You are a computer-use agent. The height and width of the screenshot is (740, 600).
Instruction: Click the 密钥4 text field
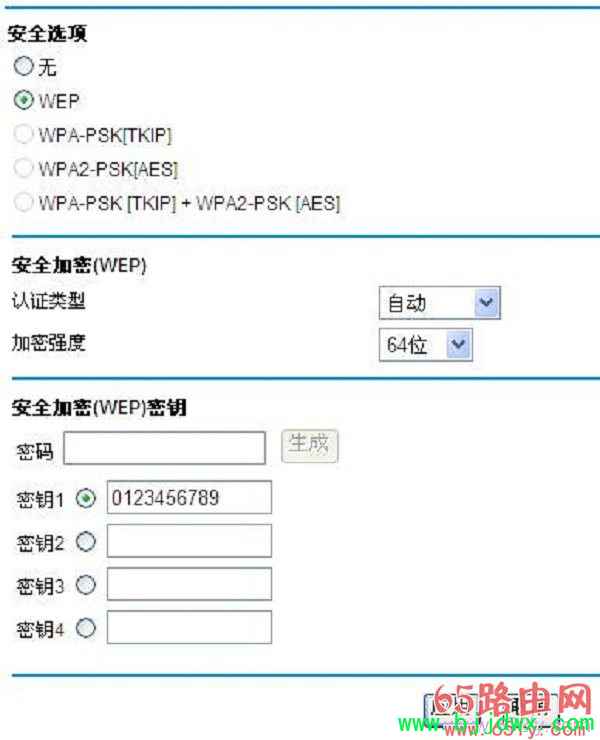pyautogui.click(x=189, y=627)
